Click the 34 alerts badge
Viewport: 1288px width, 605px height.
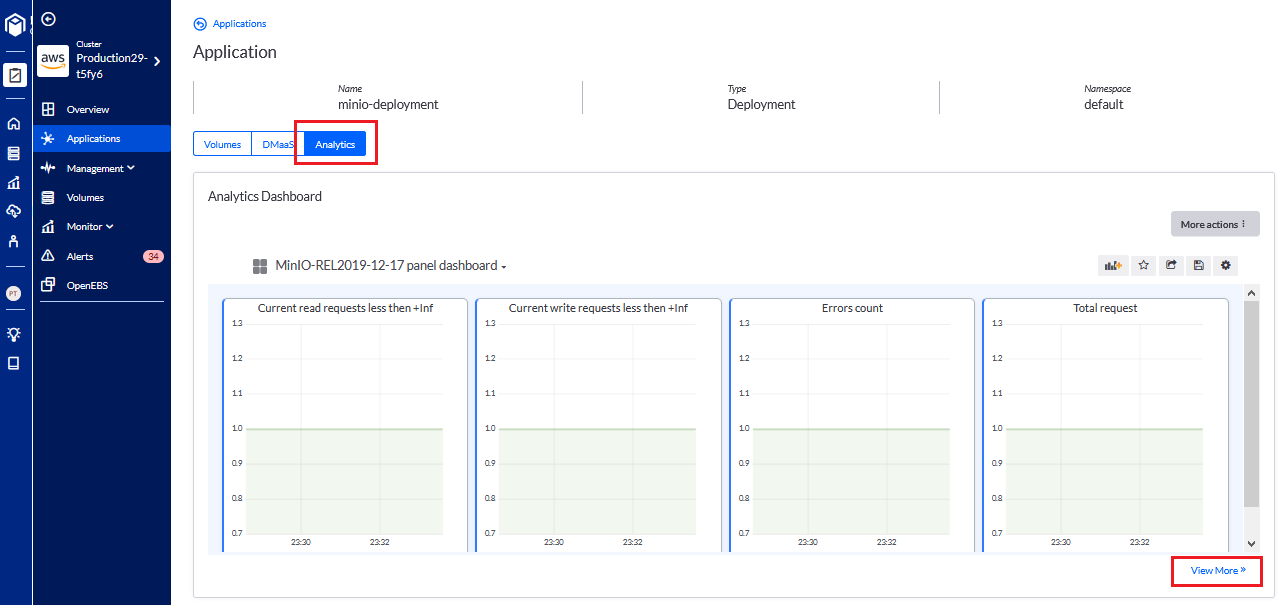(x=153, y=256)
